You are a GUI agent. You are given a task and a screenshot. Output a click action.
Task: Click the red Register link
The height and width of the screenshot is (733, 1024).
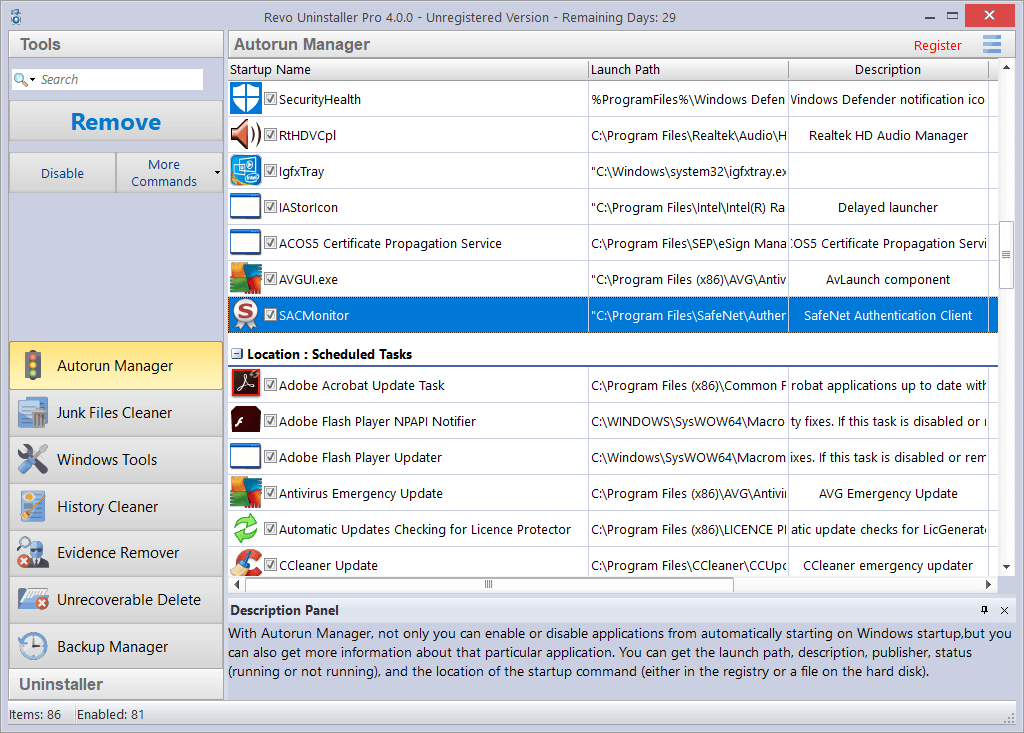coord(937,45)
